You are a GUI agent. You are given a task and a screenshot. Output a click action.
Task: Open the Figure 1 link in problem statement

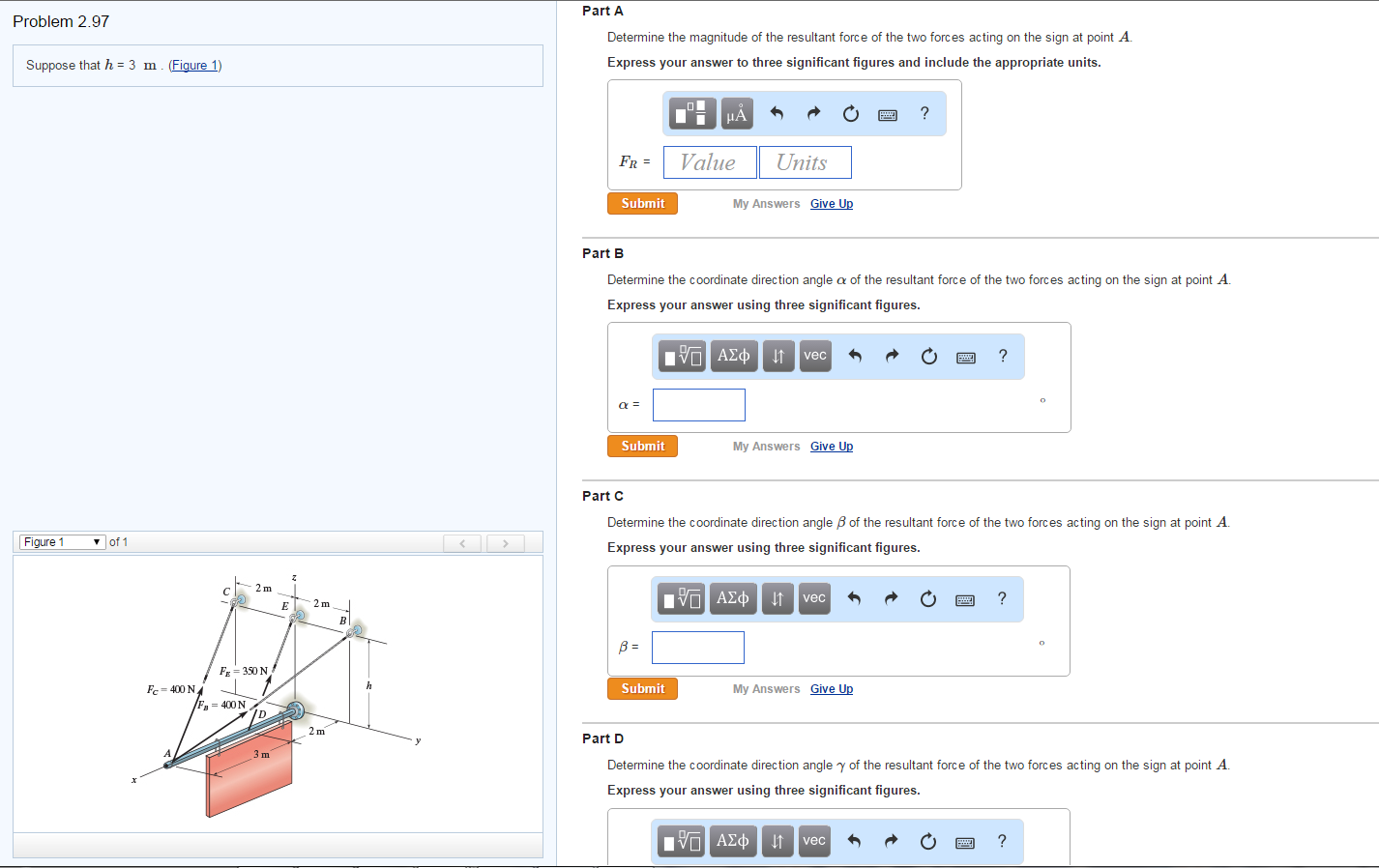point(194,65)
